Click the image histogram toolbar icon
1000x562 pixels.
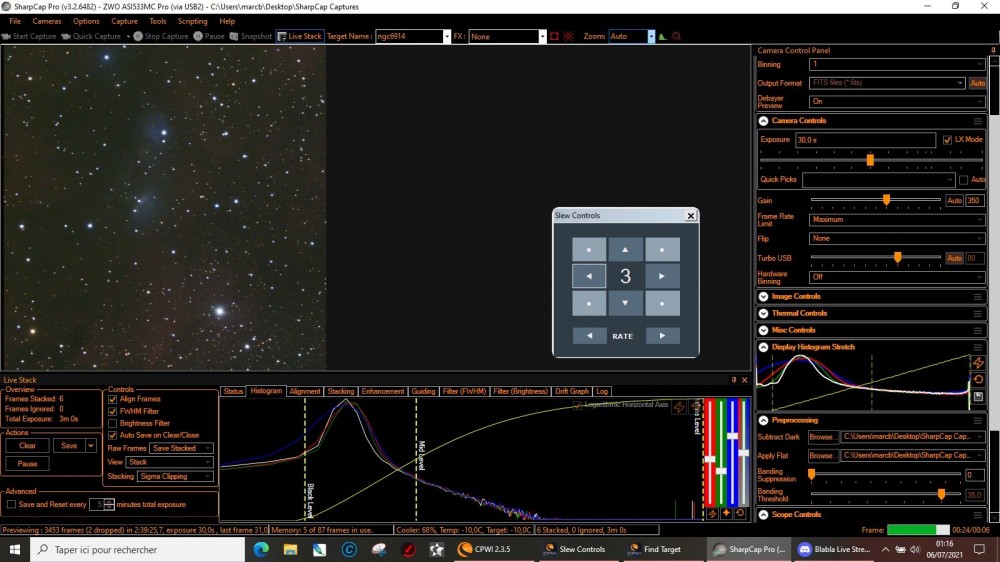point(663,36)
